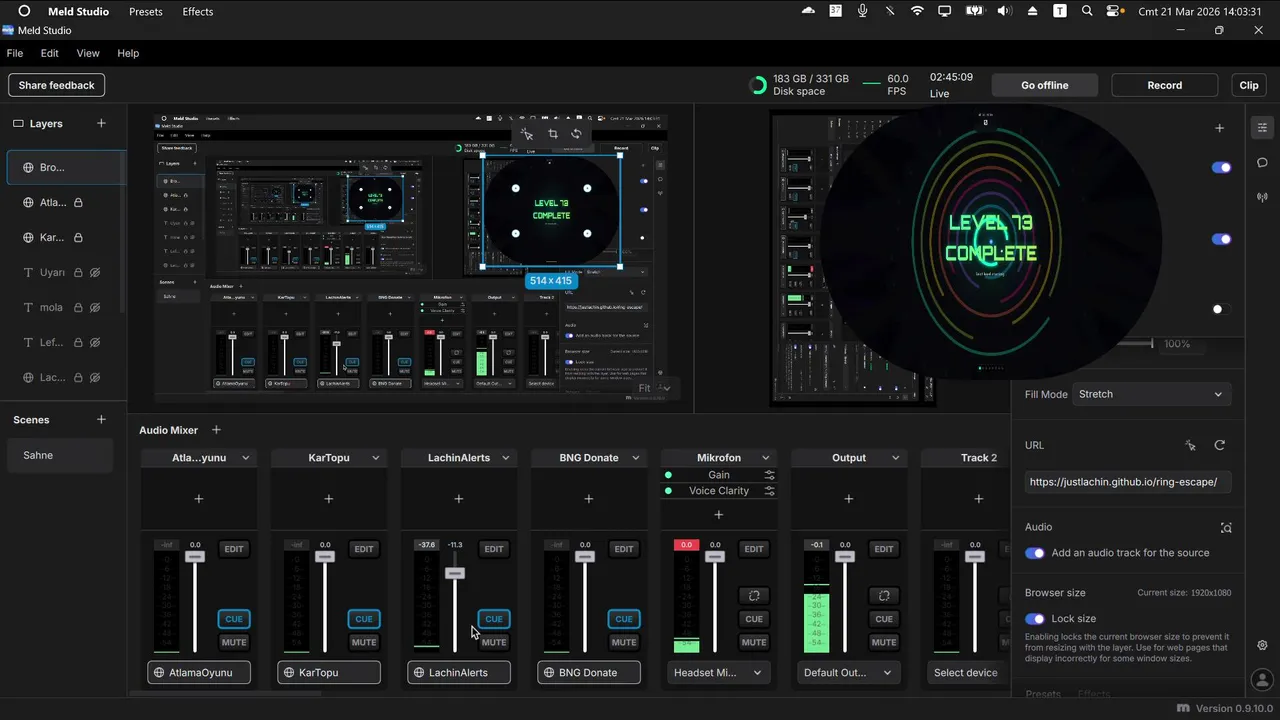This screenshot has height=720, width=1280.
Task: Expand KarTopu track header dropdown
Action: (x=376, y=458)
